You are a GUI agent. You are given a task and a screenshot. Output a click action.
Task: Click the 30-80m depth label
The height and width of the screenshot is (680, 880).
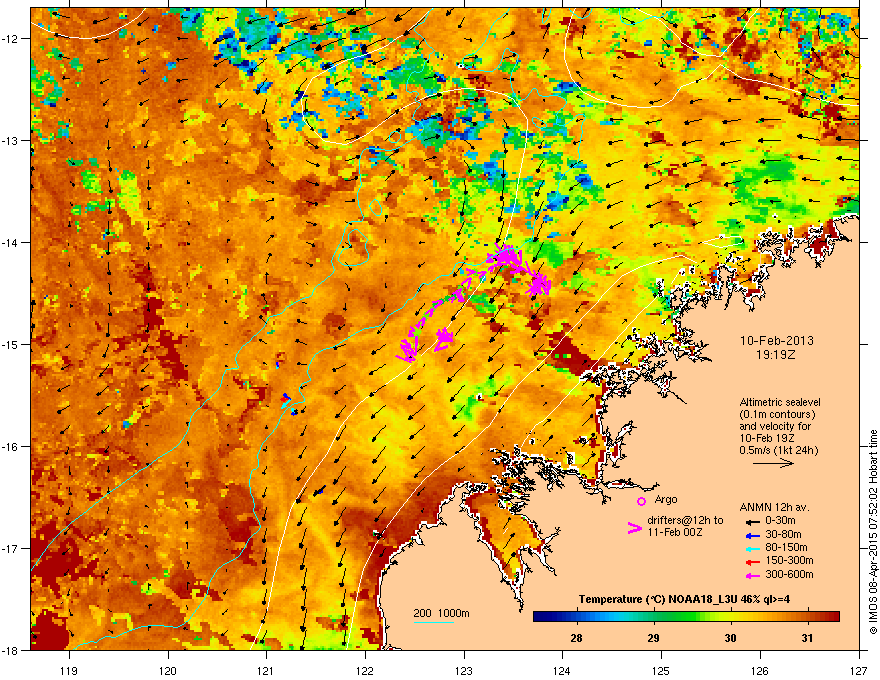pos(783,535)
